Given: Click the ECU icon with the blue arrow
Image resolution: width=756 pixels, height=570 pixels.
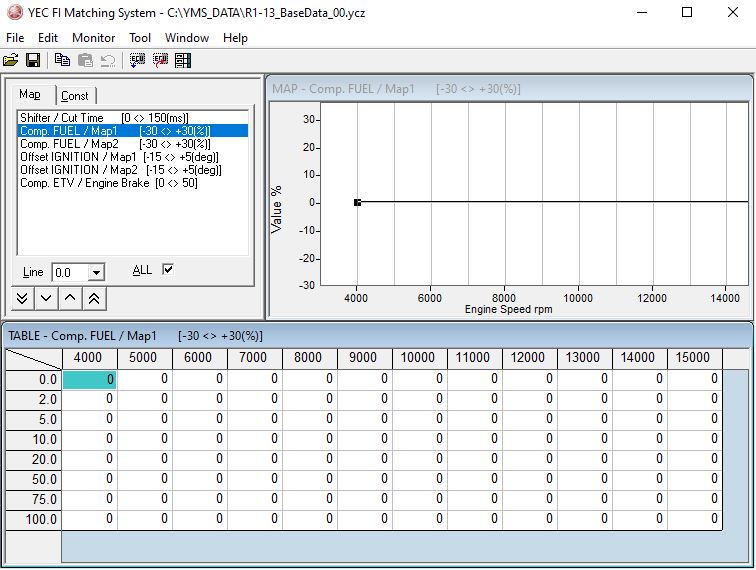Looking at the screenshot, I should click(137, 60).
